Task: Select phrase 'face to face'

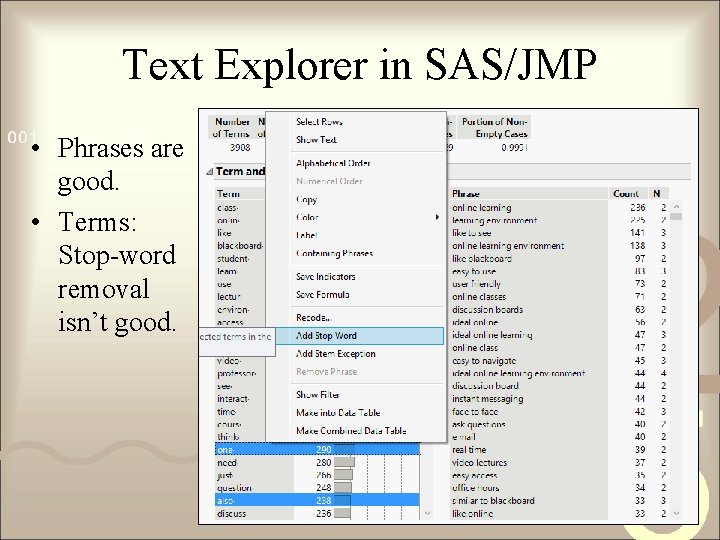Action: coord(475,412)
